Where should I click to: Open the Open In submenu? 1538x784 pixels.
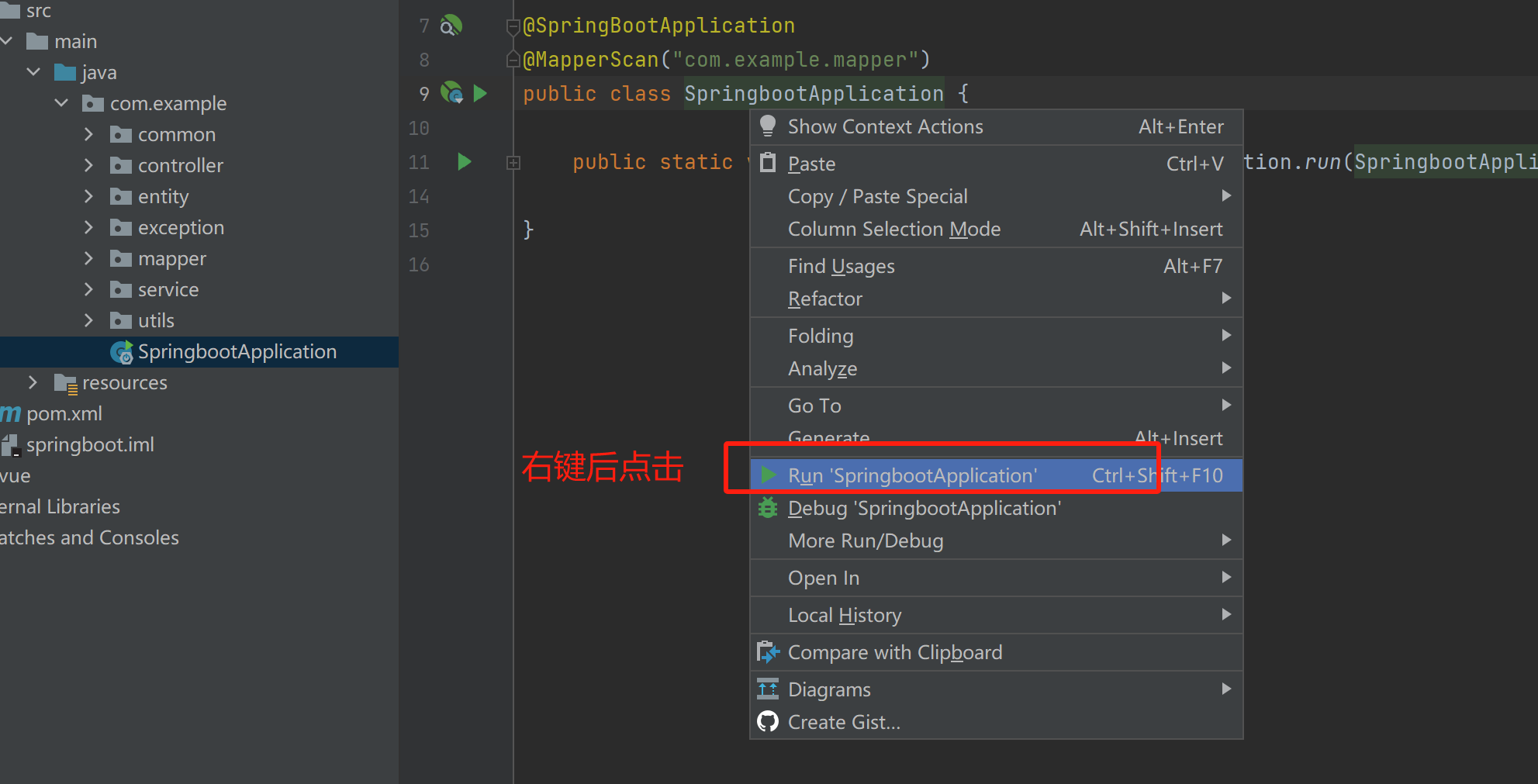tap(997, 578)
